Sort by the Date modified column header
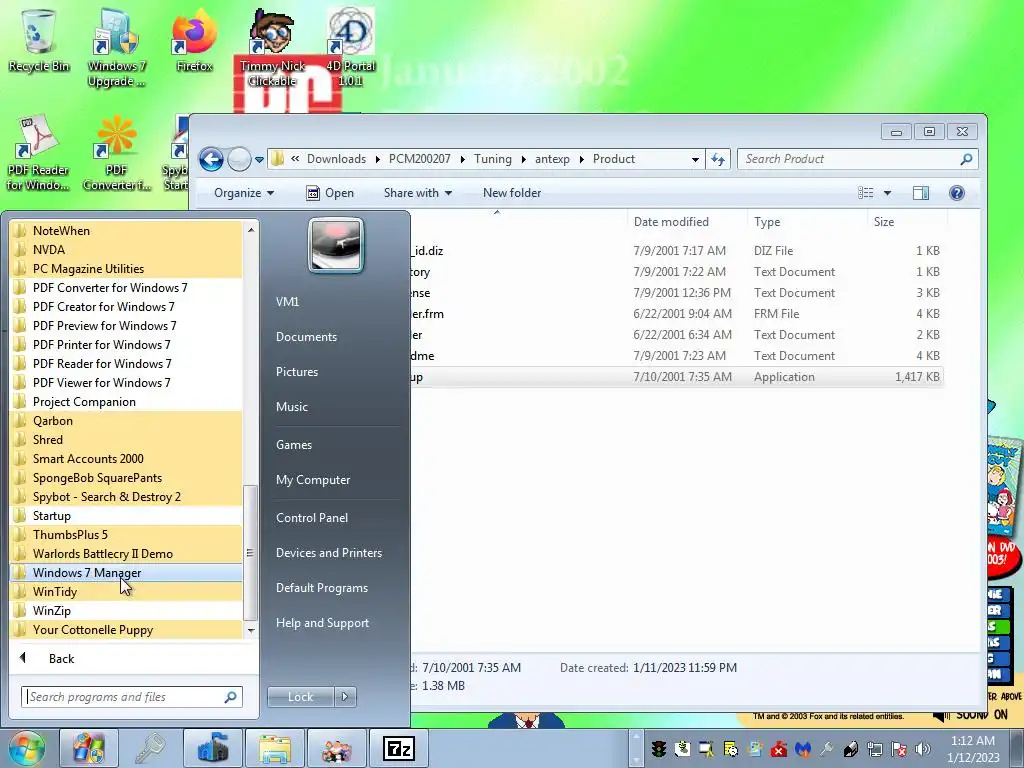The image size is (1024, 768). point(686,222)
